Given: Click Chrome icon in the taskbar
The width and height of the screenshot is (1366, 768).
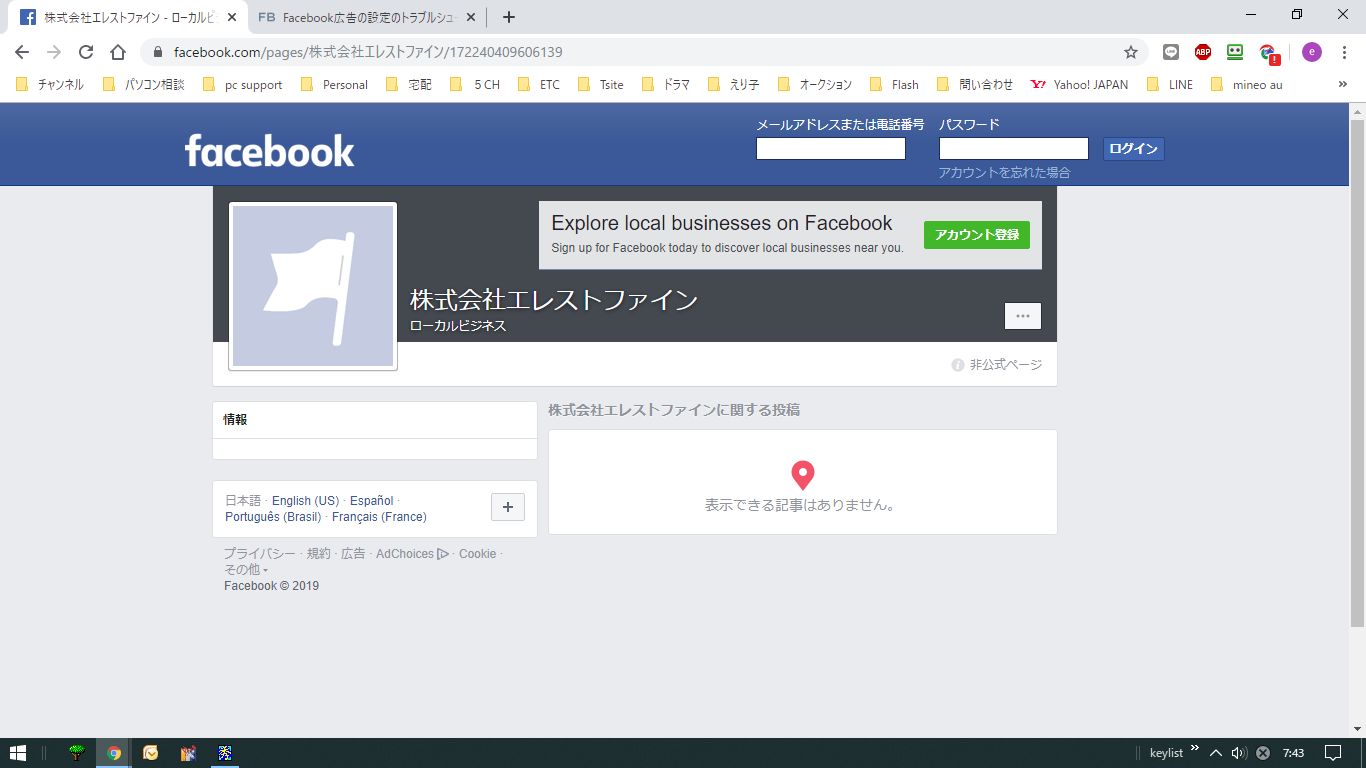Looking at the screenshot, I should [114, 753].
